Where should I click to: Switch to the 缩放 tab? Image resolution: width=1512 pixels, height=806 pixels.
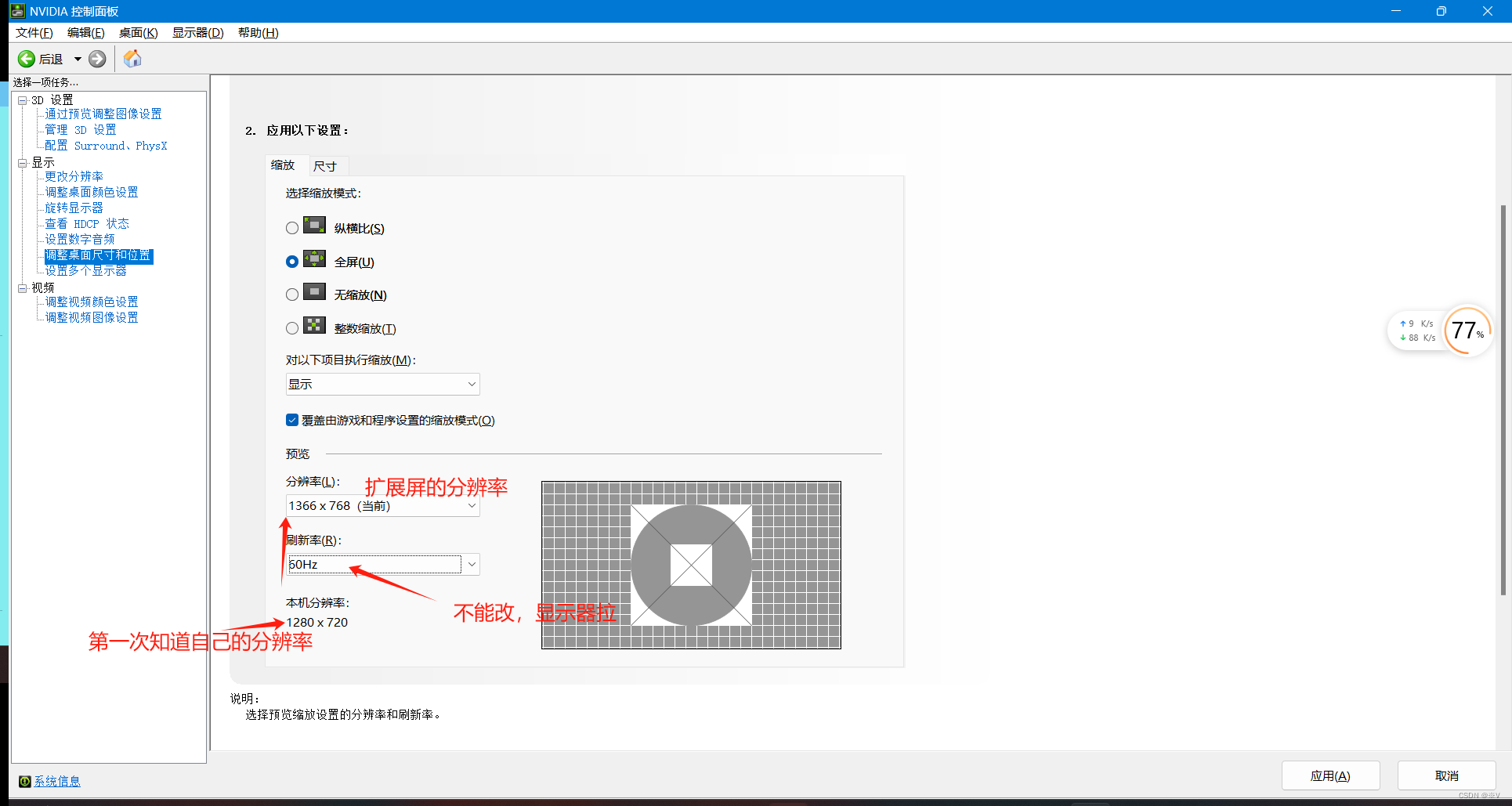pyautogui.click(x=283, y=164)
